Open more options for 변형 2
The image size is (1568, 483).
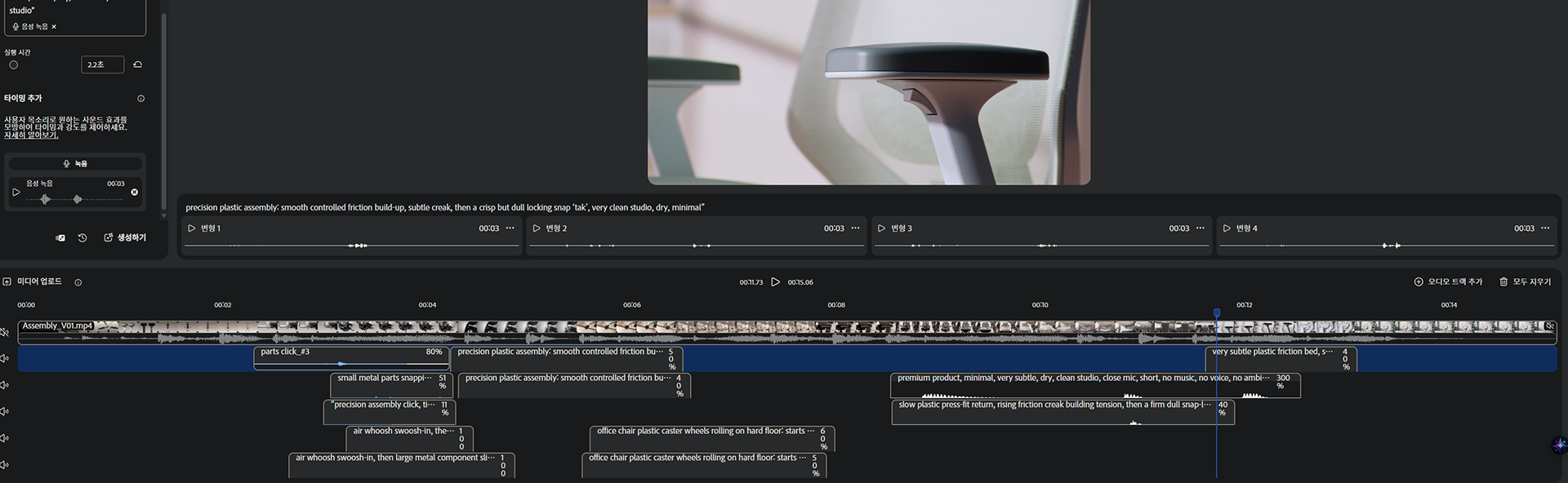pos(855,228)
